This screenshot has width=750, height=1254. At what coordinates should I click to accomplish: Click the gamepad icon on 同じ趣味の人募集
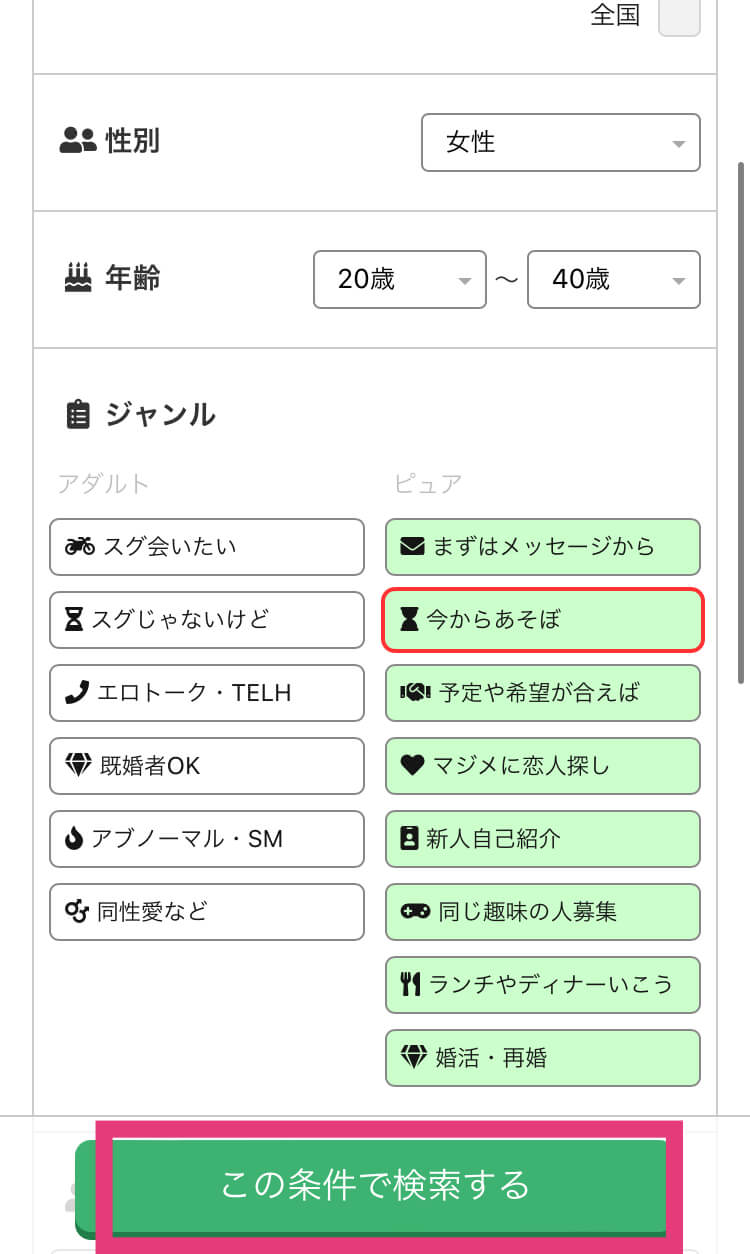coord(415,912)
